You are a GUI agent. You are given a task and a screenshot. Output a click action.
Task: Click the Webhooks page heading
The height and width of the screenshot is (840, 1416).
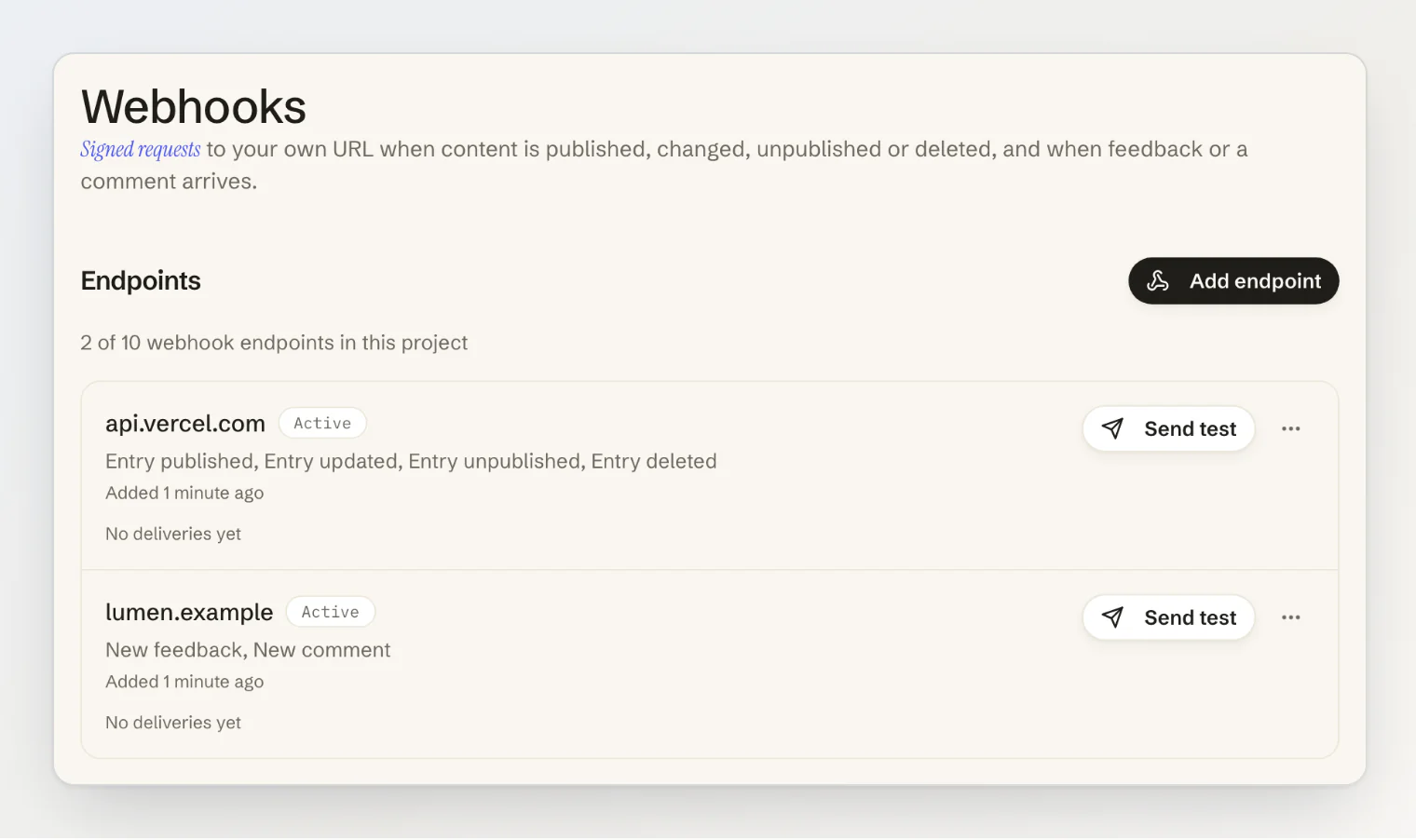tap(194, 106)
